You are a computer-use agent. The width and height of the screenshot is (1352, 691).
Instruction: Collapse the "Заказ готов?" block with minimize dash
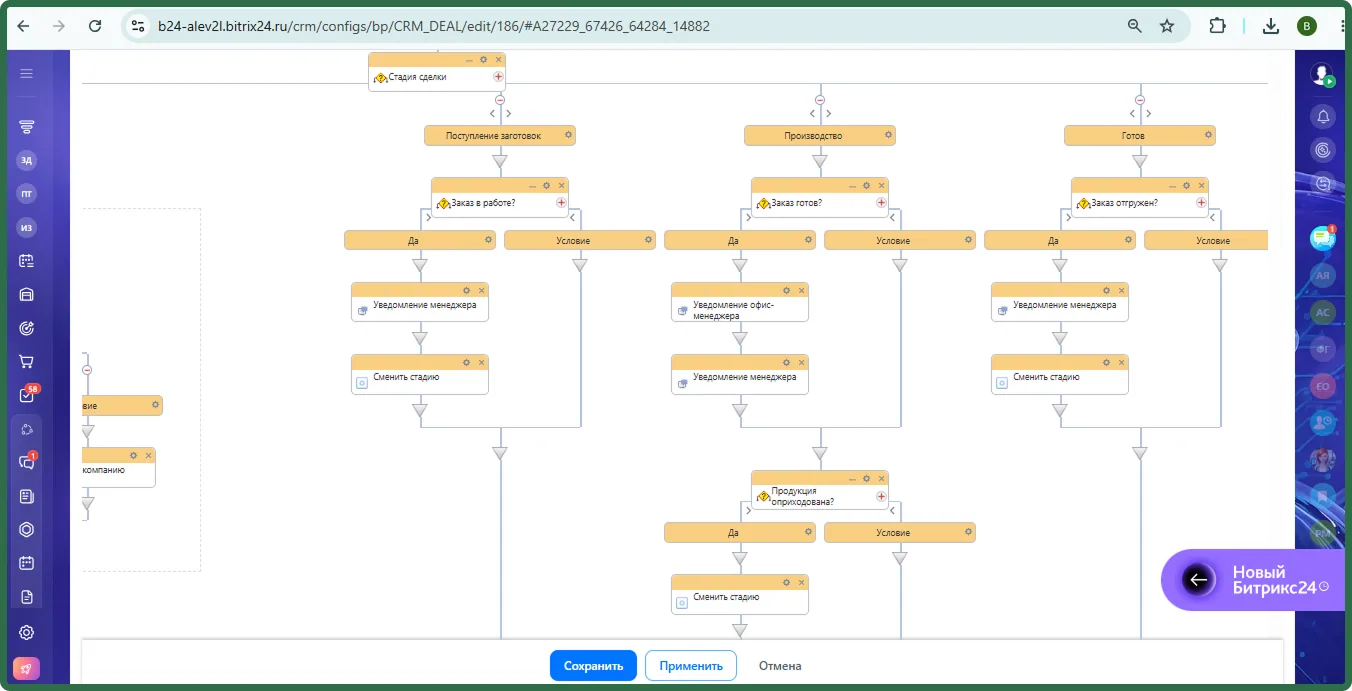pyautogui.click(x=851, y=185)
